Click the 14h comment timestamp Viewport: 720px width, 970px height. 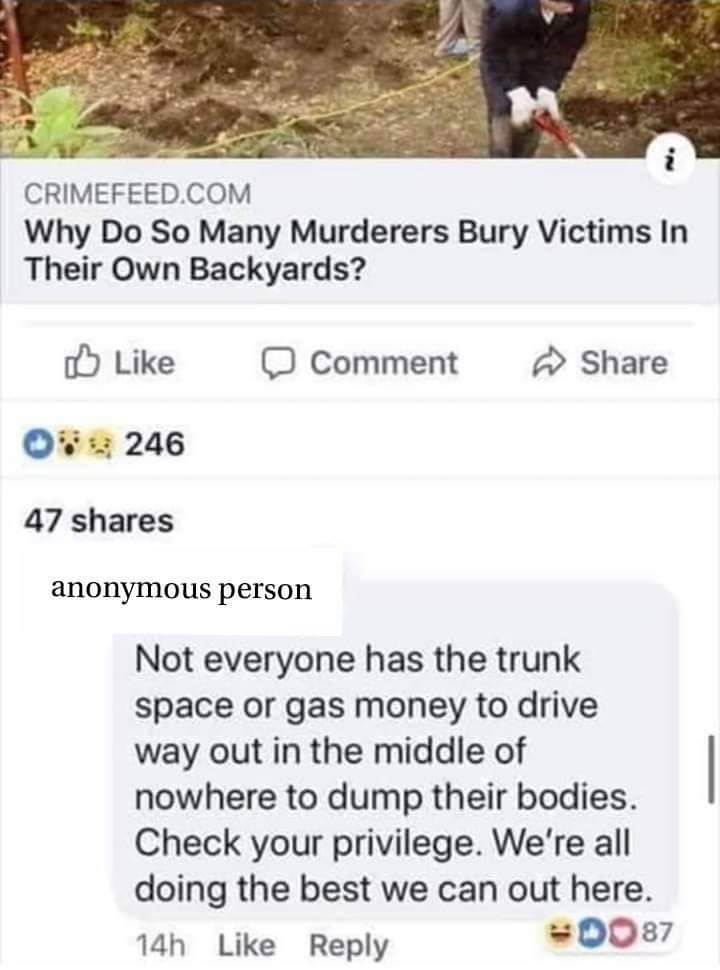tap(160, 946)
